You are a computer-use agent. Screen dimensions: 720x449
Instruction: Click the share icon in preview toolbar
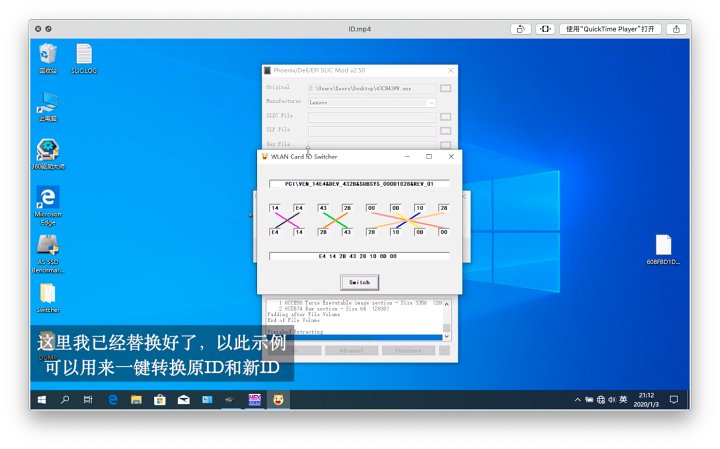520,29
